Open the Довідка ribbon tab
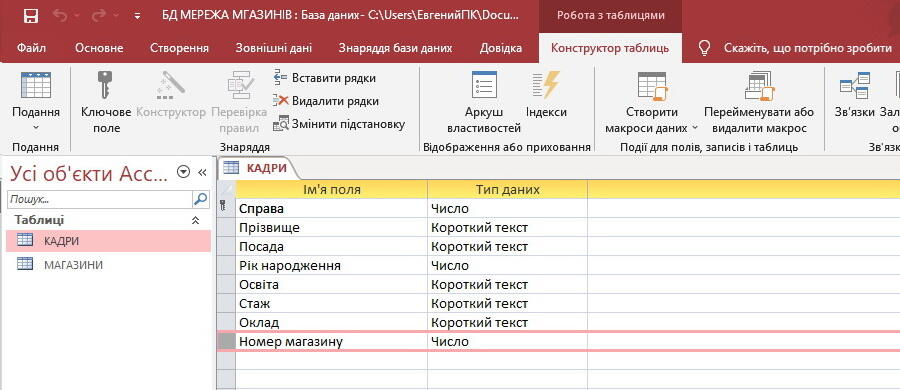The image size is (900, 390). 501,48
